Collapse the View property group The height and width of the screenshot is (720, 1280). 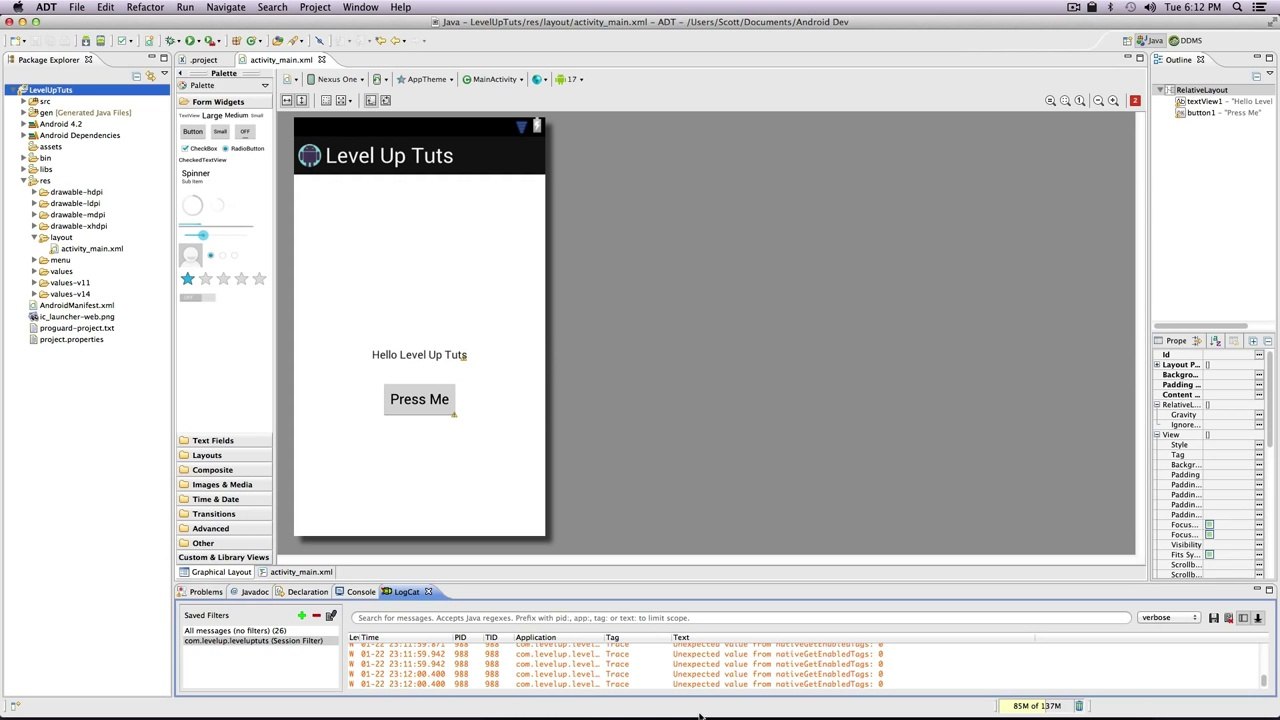tap(1157, 435)
